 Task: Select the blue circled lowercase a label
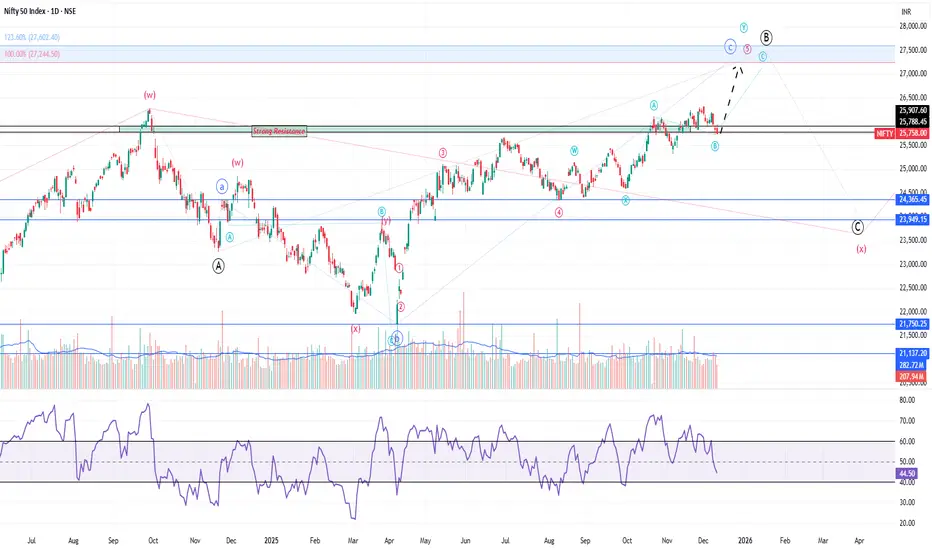pyautogui.click(x=222, y=187)
